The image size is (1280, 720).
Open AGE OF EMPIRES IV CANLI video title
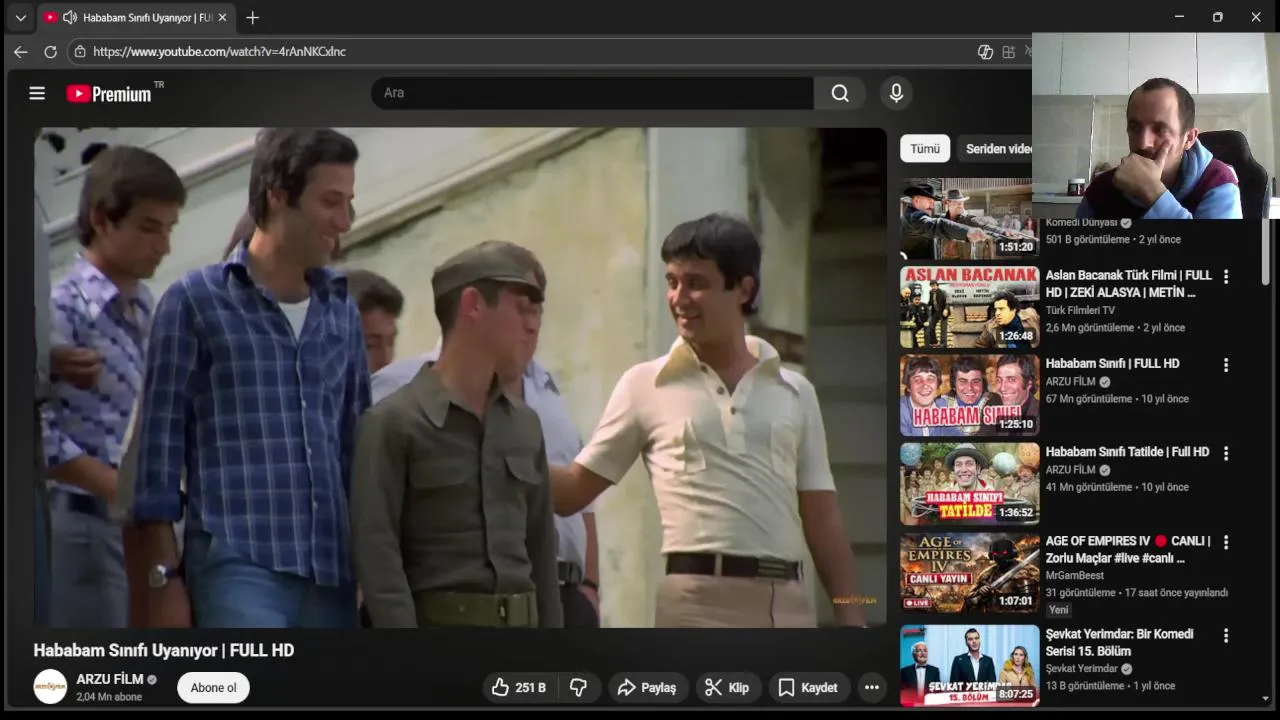point(1128,549)
